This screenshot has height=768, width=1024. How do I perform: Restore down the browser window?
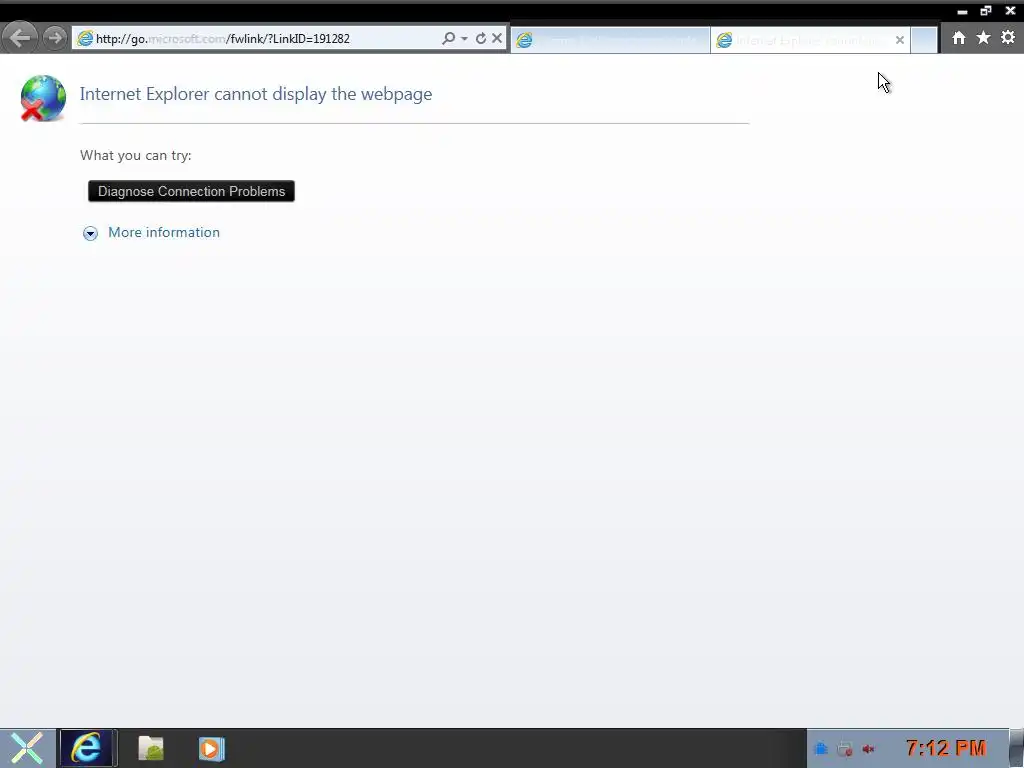click(x=986, y=10)
